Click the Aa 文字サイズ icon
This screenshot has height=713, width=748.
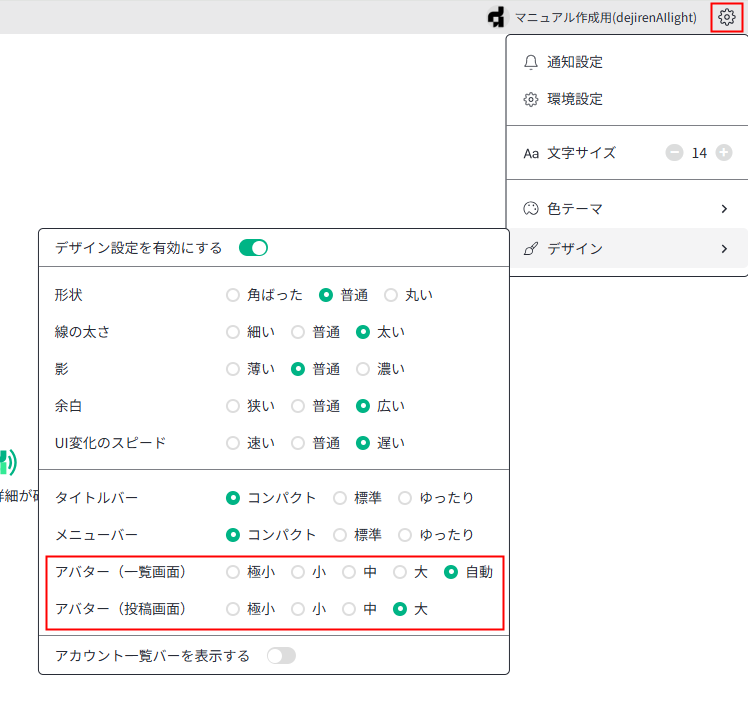coord(531,153)
